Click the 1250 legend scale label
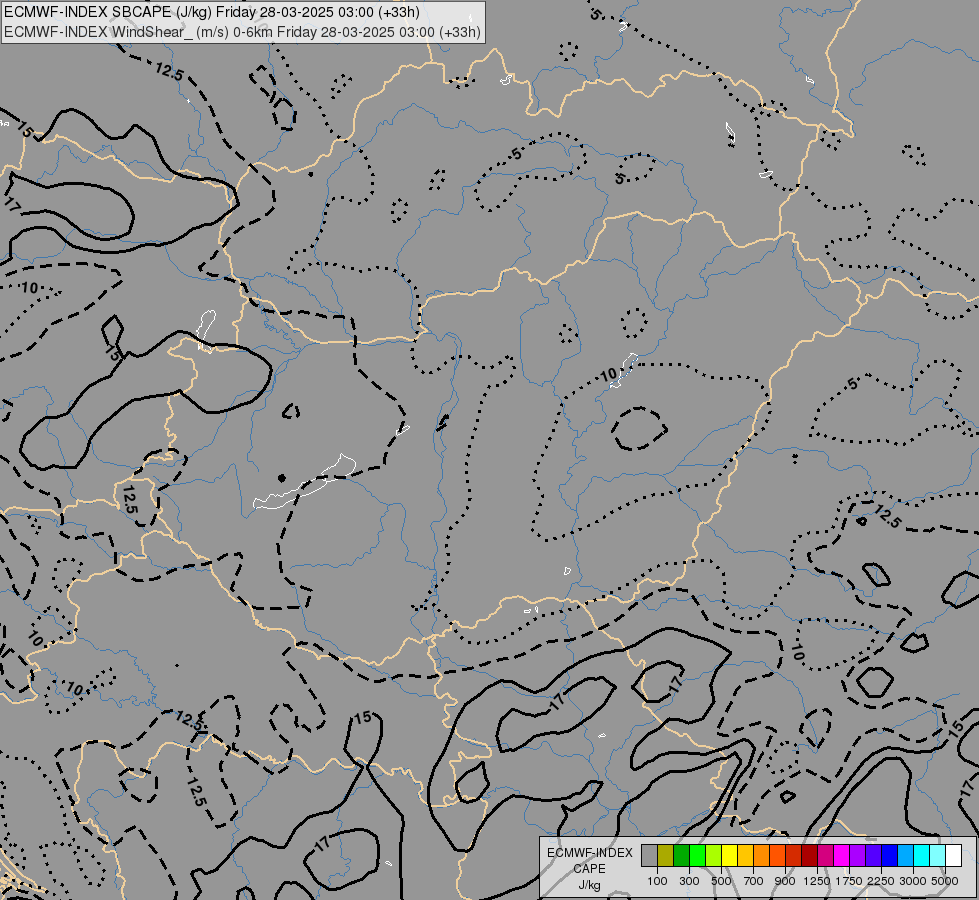979x900 pixels. coord(817,881)
